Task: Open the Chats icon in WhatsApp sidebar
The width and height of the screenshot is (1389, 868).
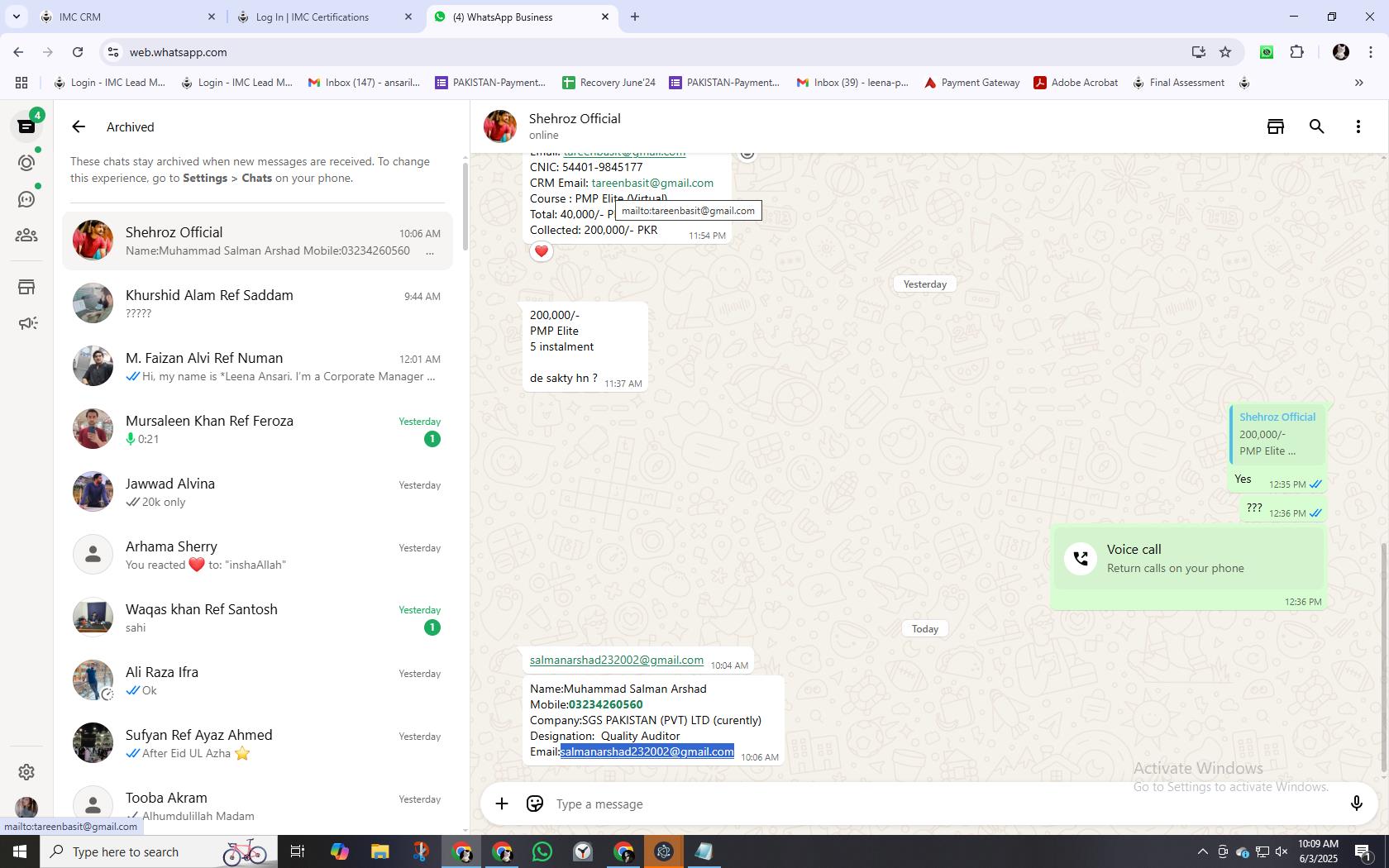Action: click(x=26, y=126)
